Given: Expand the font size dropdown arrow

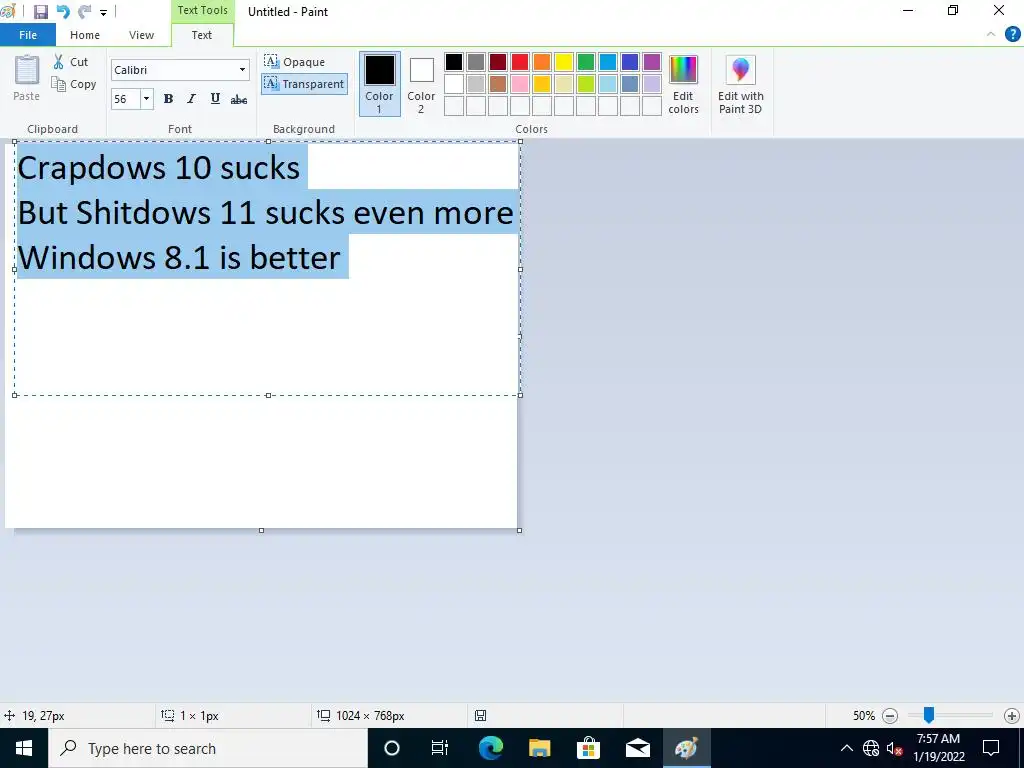Looking at the screenshot, I should click(x=146, y=99).
